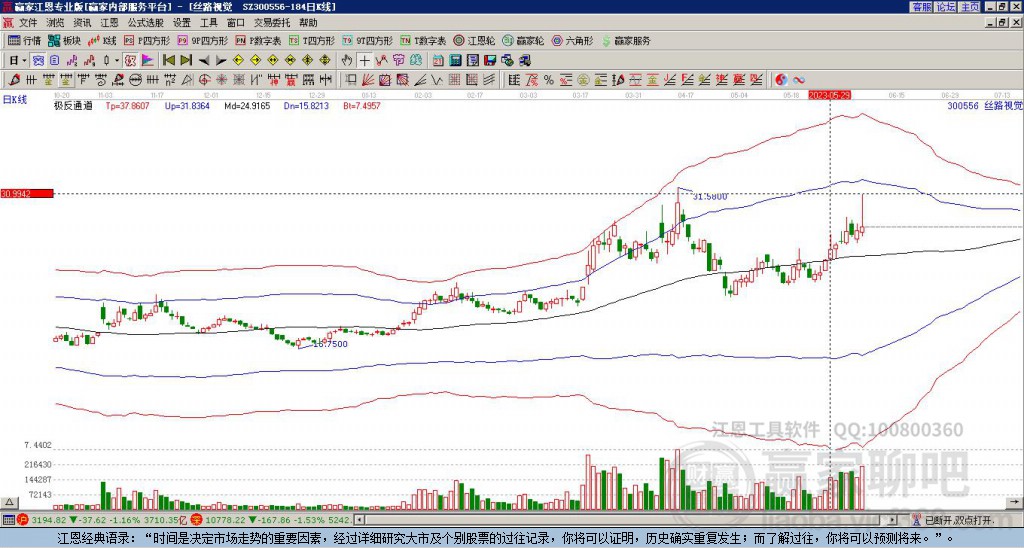Open the 江恩轮 tool
Screen dimensions: 1024x548
pos(474,40)
